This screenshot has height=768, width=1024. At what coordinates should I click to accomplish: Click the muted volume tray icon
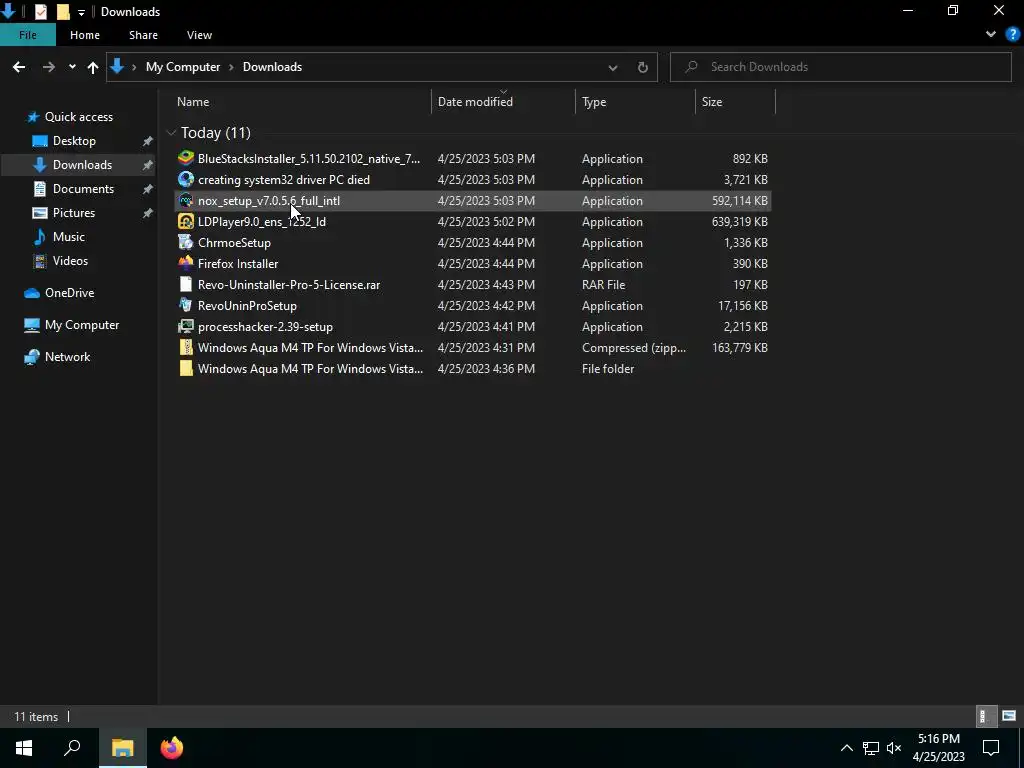pyautogui.click(x=894, y=748)
